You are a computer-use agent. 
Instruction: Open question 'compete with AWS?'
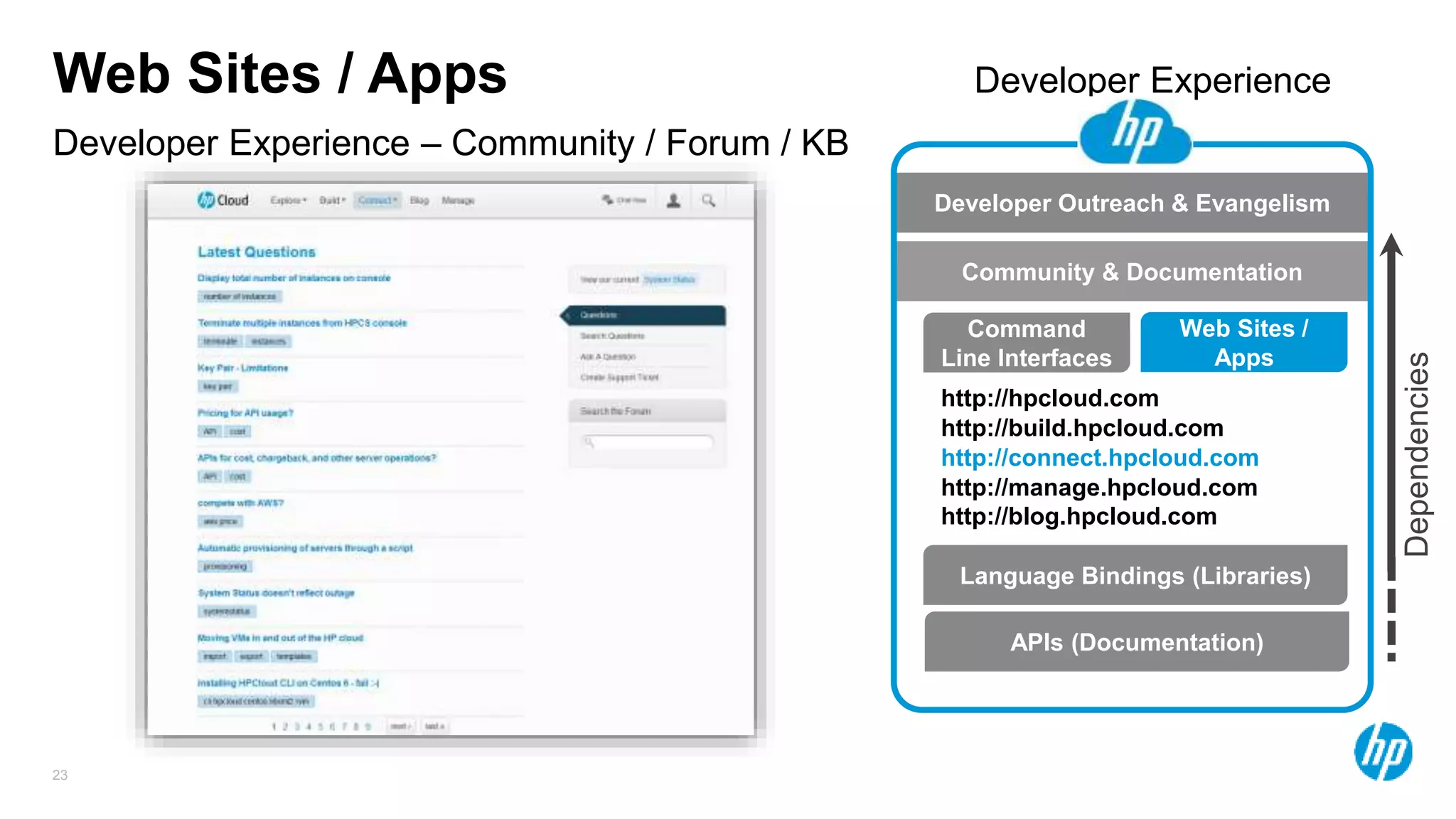[240, 503]
